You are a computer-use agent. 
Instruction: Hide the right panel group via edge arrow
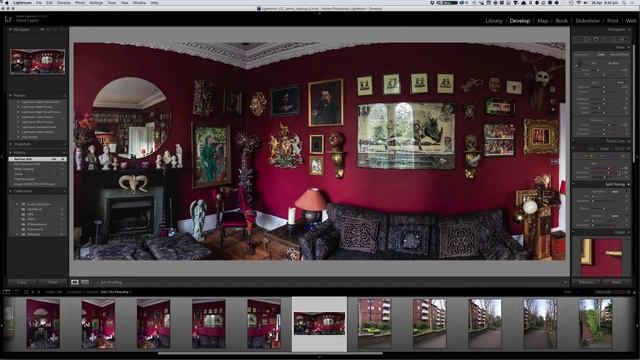coord(638,157)
